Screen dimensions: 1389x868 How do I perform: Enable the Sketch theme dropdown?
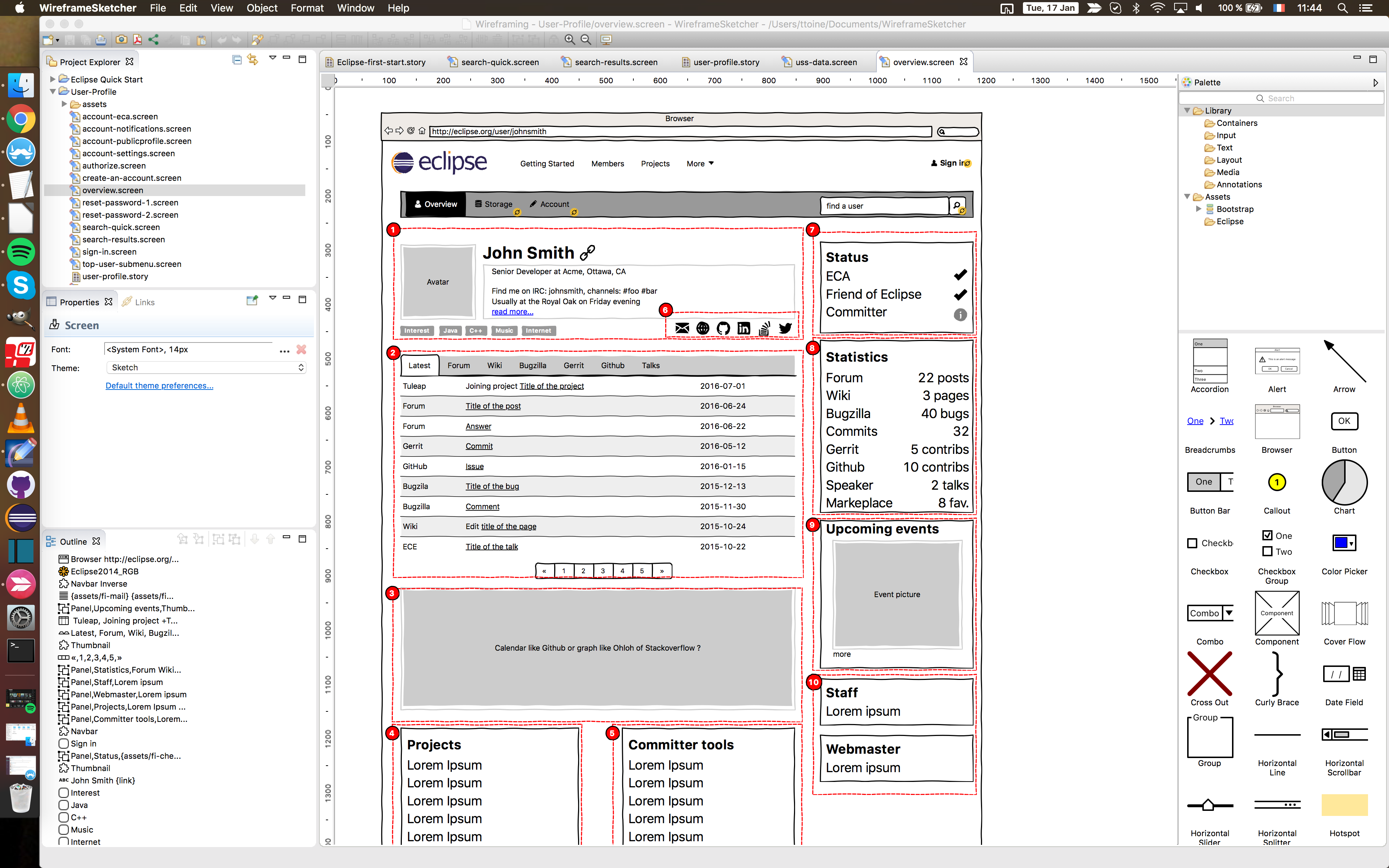click(205, 367)
